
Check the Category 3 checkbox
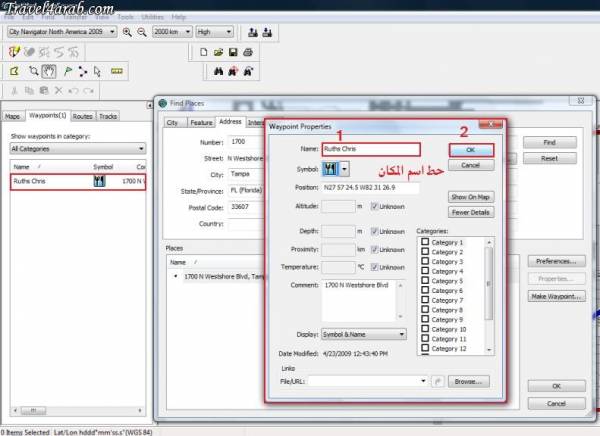425,261
